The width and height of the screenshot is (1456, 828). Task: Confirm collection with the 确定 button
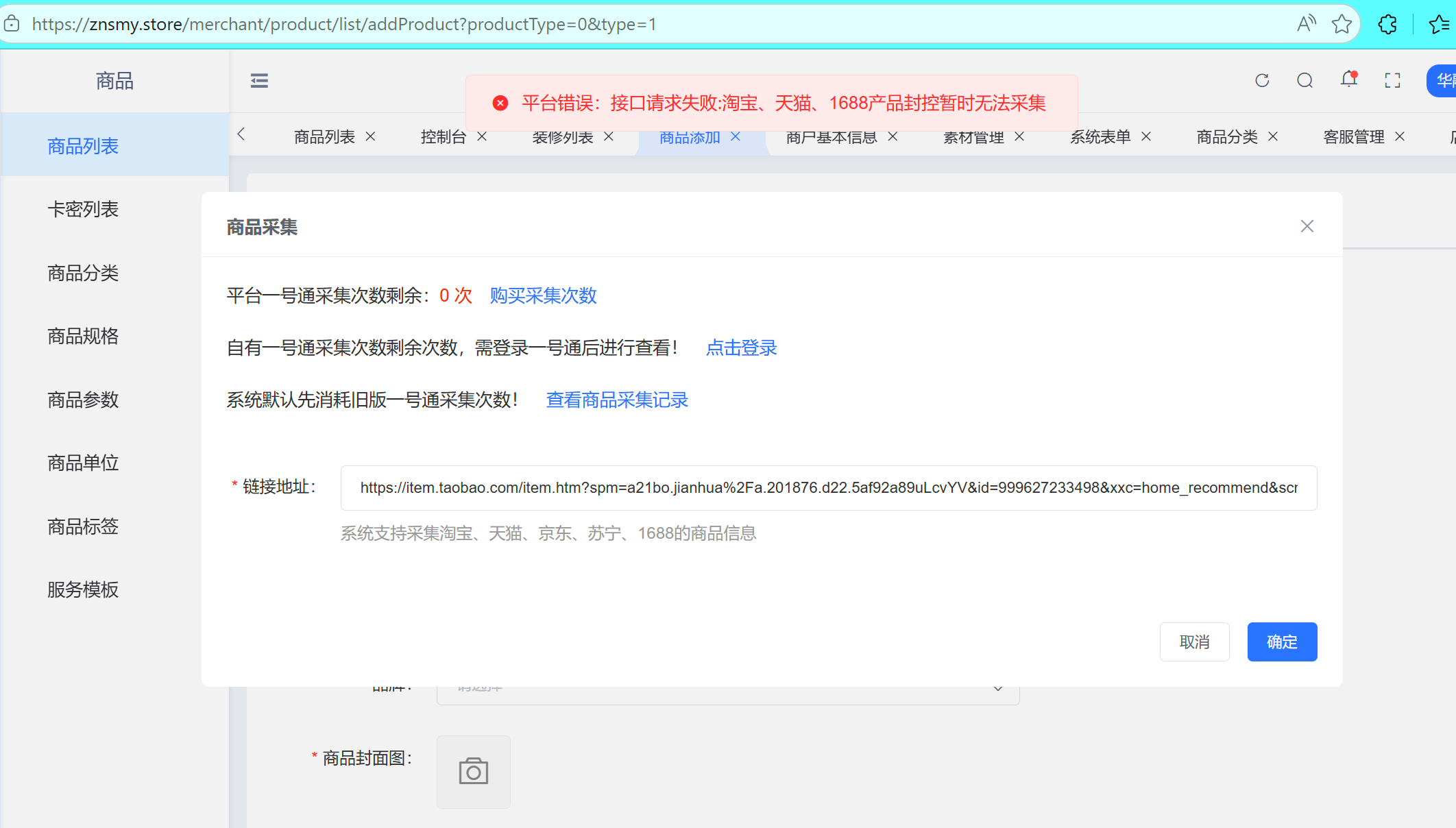pyautogui.click(x=1281, y=642)
